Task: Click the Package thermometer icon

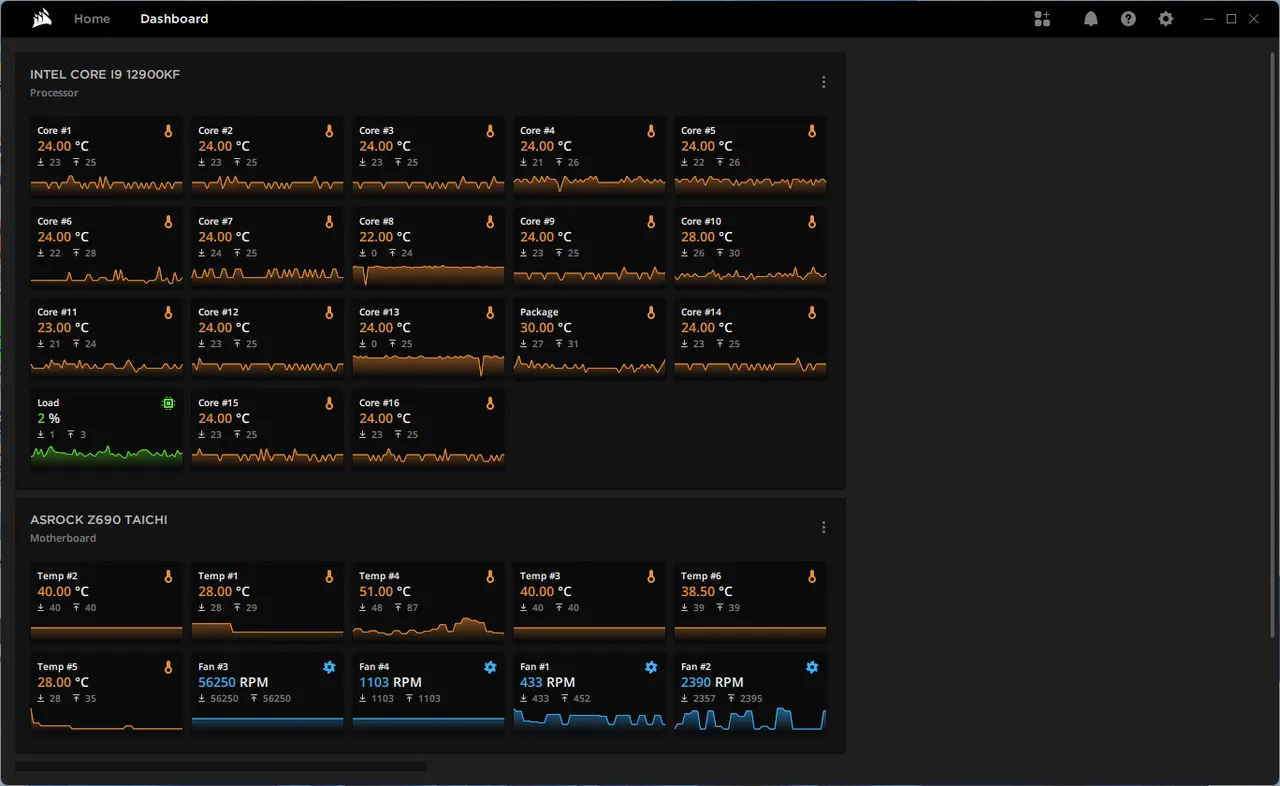Action: [x=651, y=313]
